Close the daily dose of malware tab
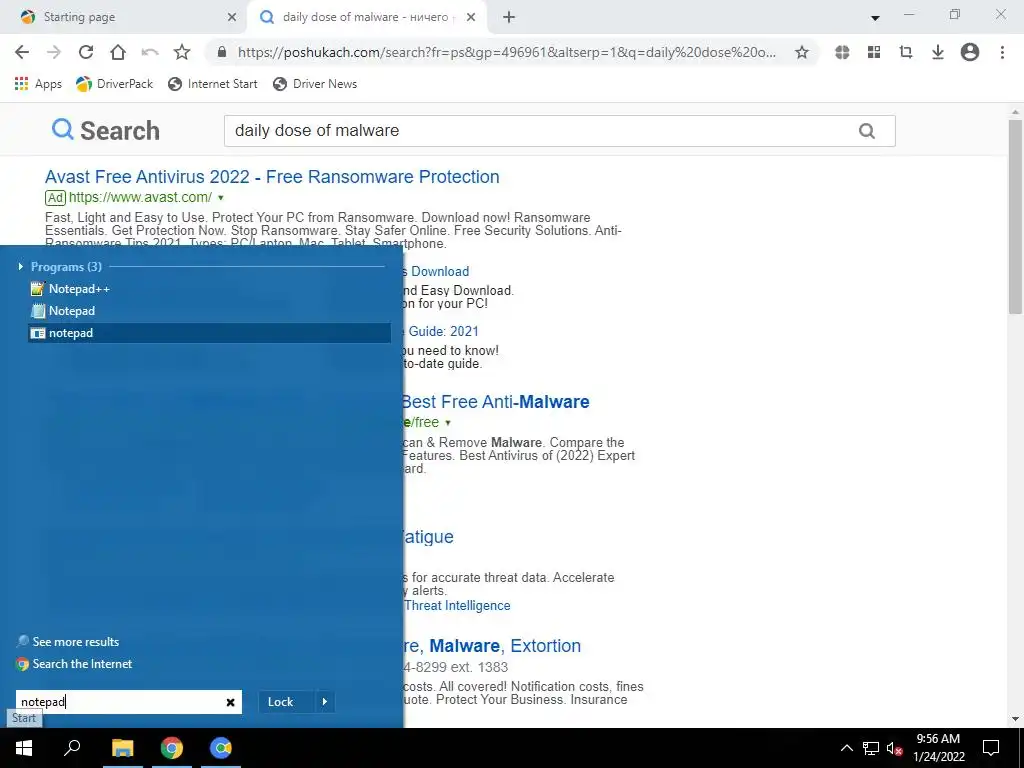The height and width of the screenshot is (768, 1024). 471,18
